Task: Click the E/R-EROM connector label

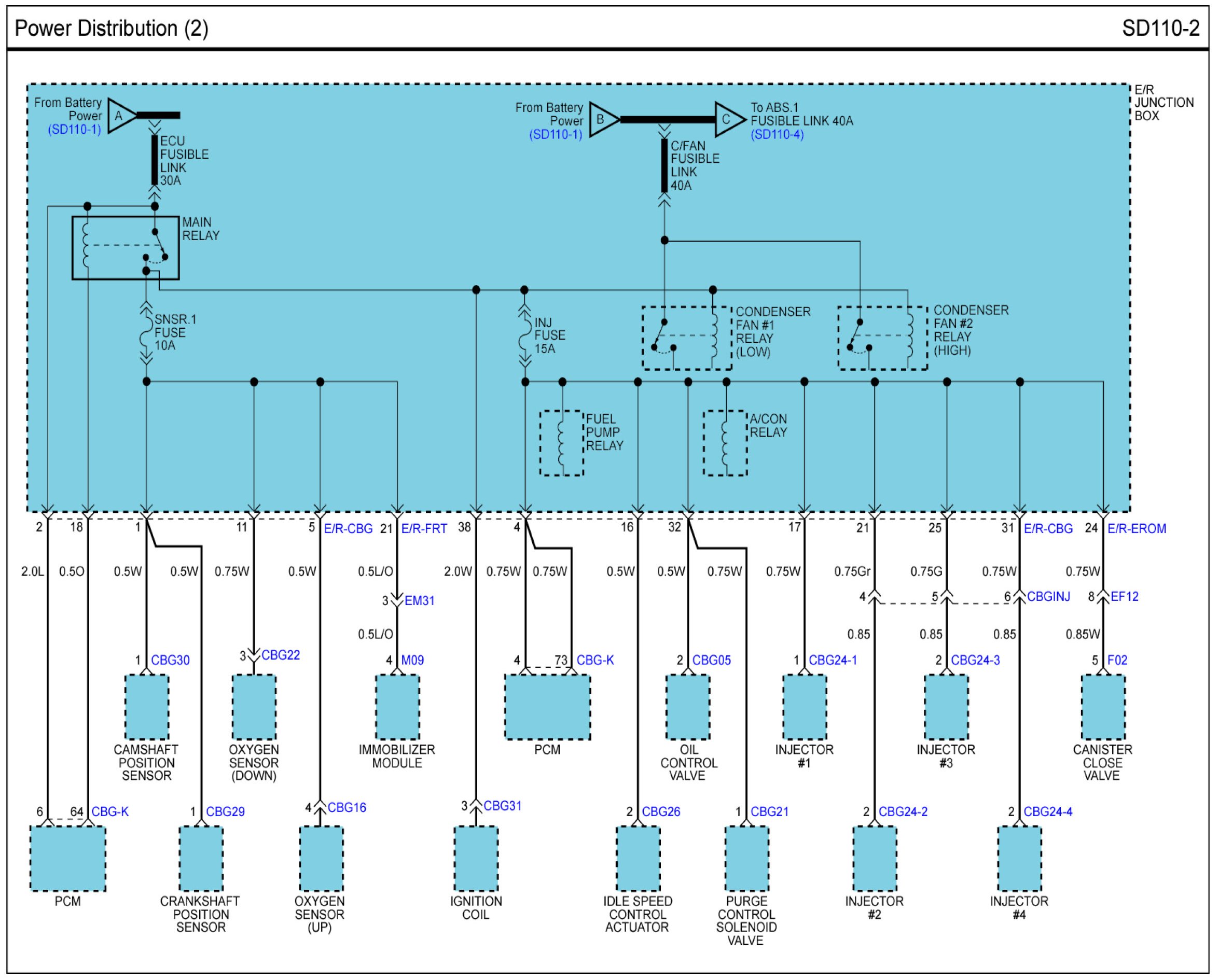Action: click(x=1137, y=528)
